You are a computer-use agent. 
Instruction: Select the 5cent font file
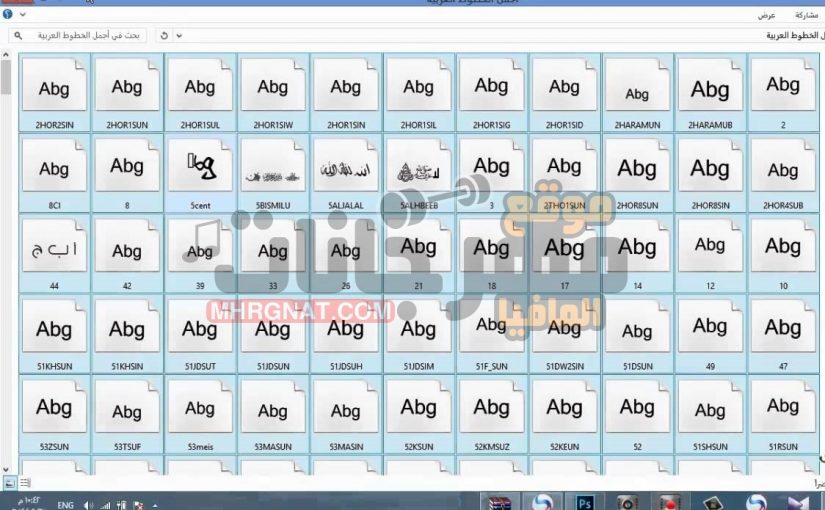pyautogui.click(x=199, y=170)
